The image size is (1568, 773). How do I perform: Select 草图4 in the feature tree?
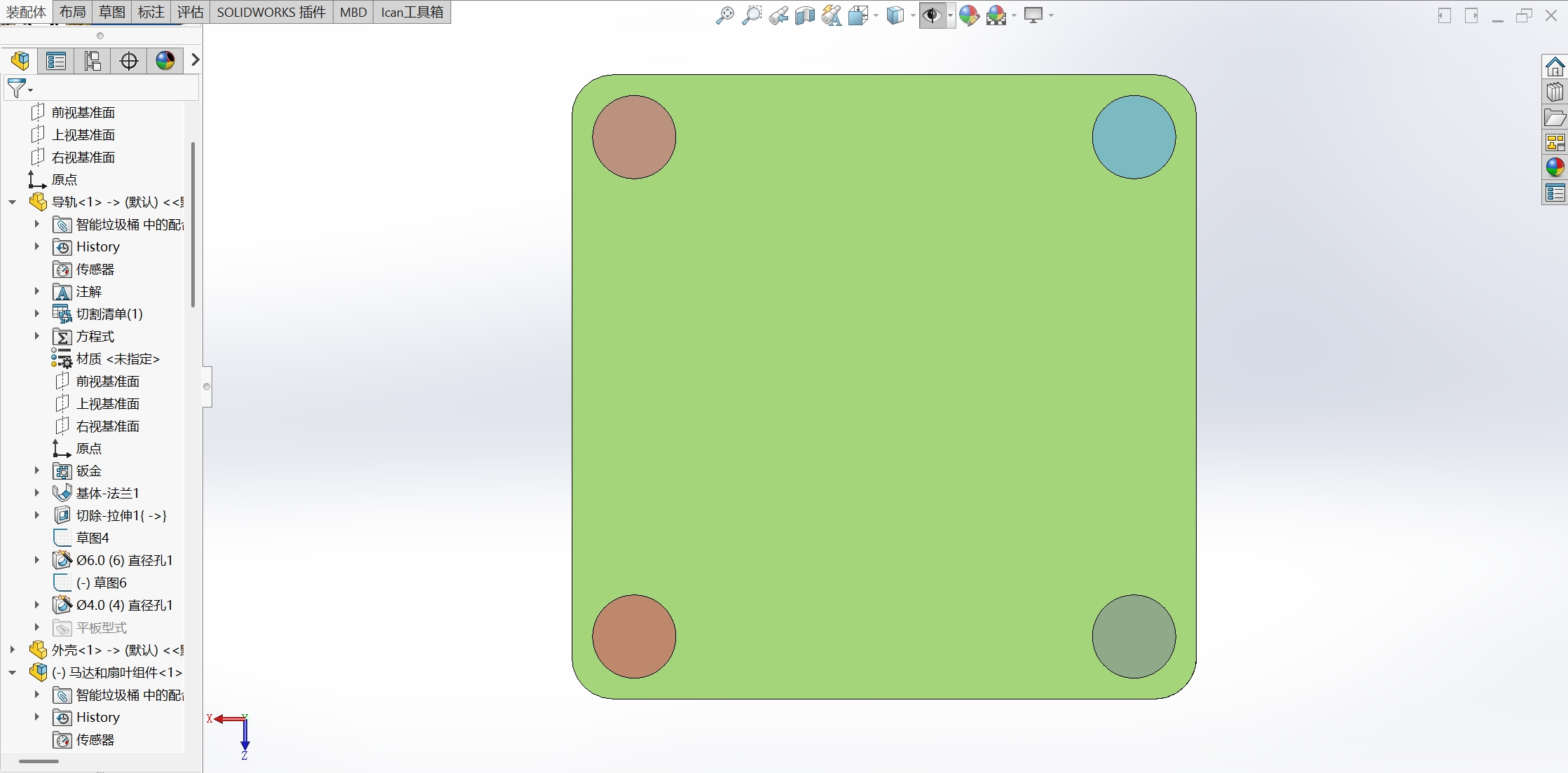pos(92,538)
